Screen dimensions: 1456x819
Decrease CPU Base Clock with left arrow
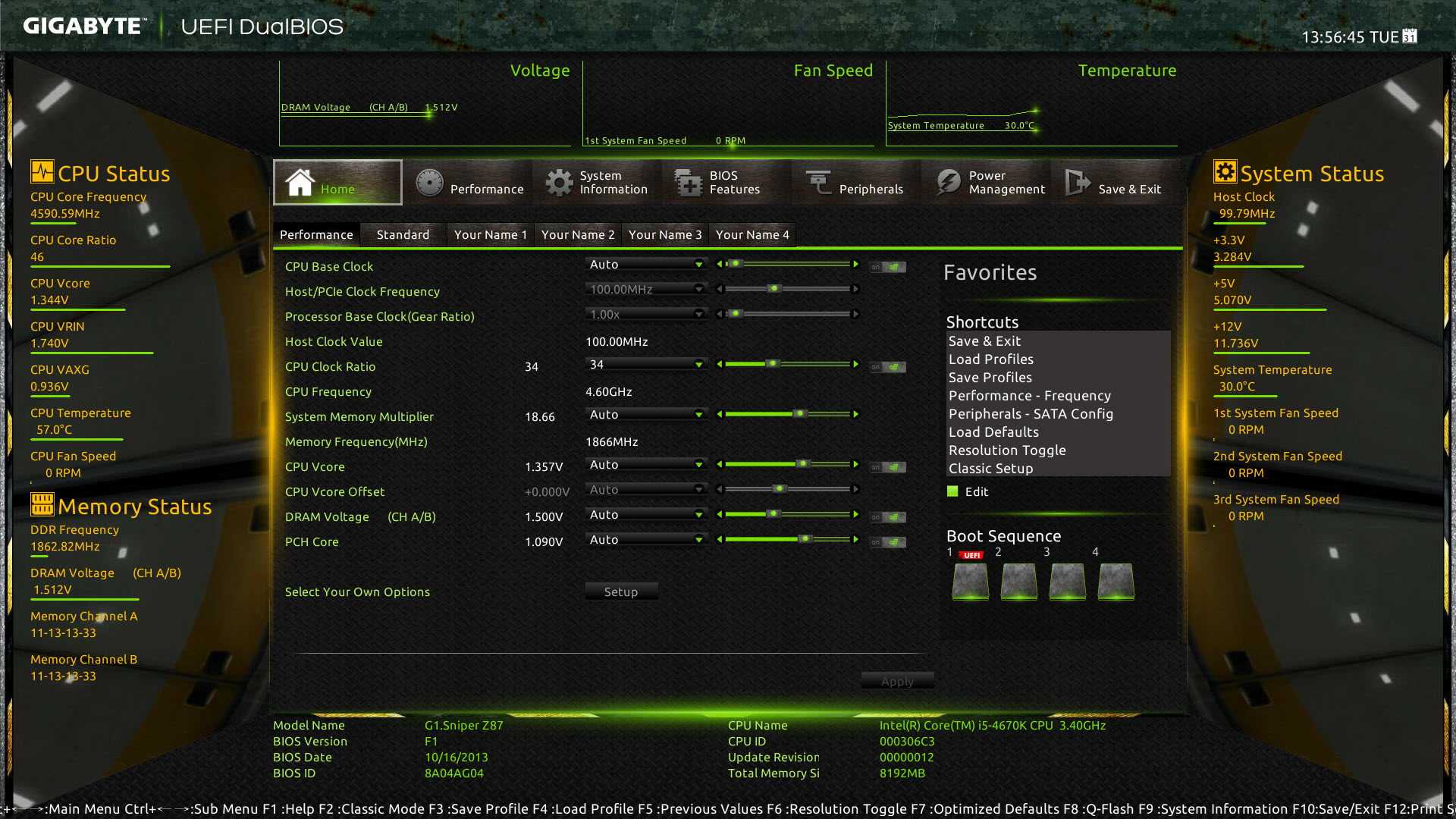(x=720, y=264)
